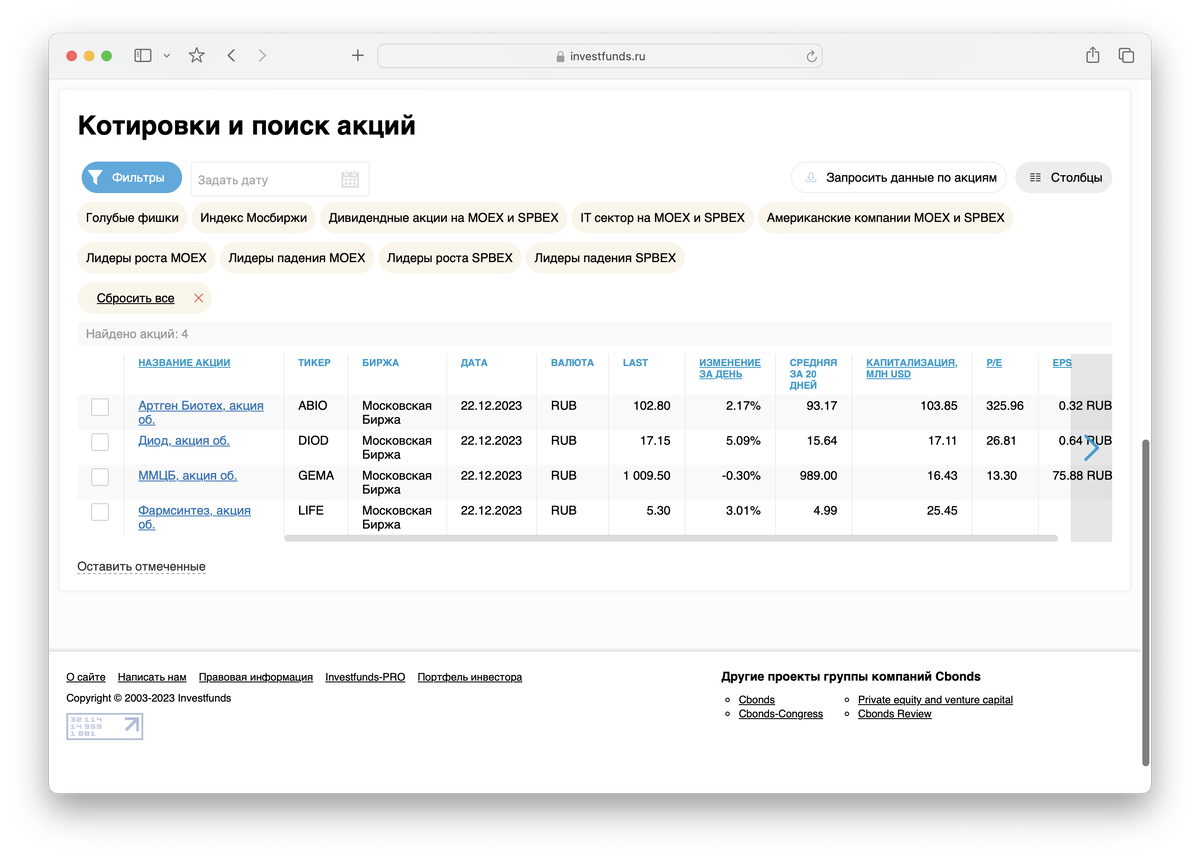Image resolution: width=1200 pixels, height=858 pixels.
Task: Open Написать нам footer link
Action: click(x=152, y=678)
